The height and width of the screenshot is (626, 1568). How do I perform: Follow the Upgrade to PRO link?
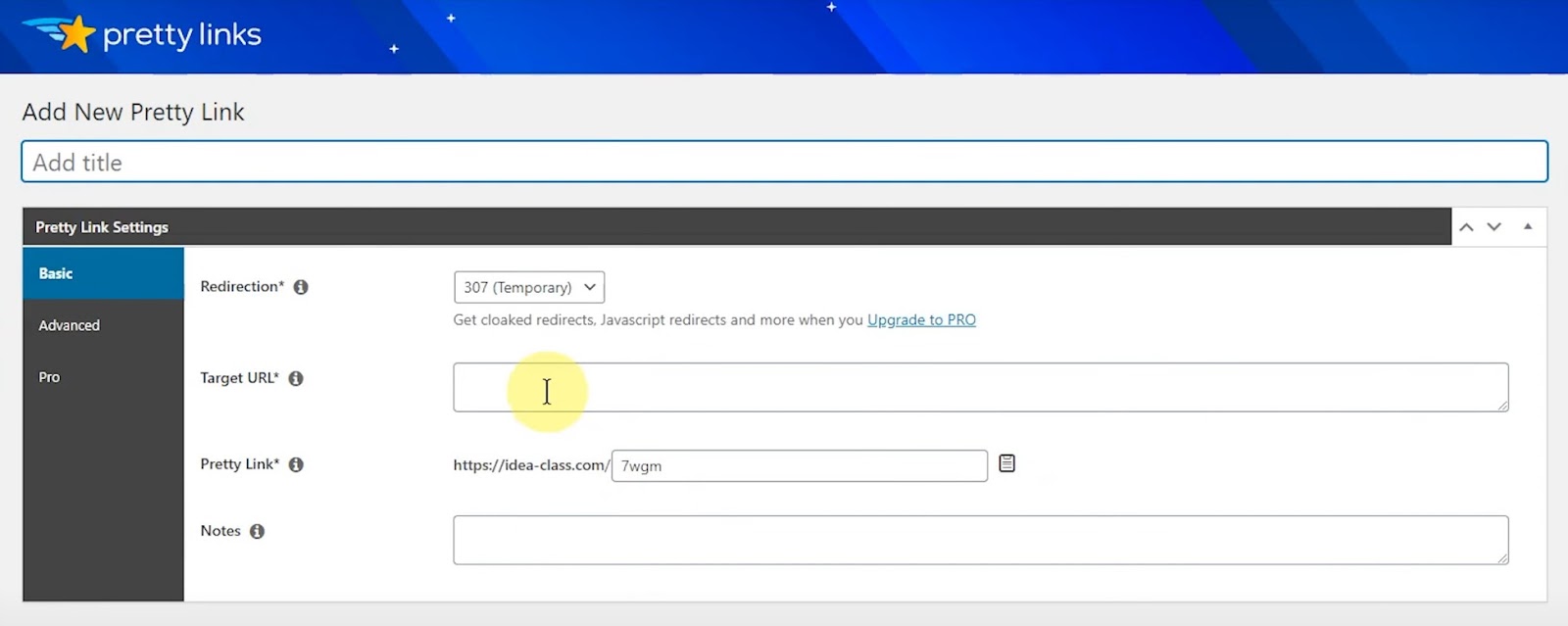coord(921,319)
